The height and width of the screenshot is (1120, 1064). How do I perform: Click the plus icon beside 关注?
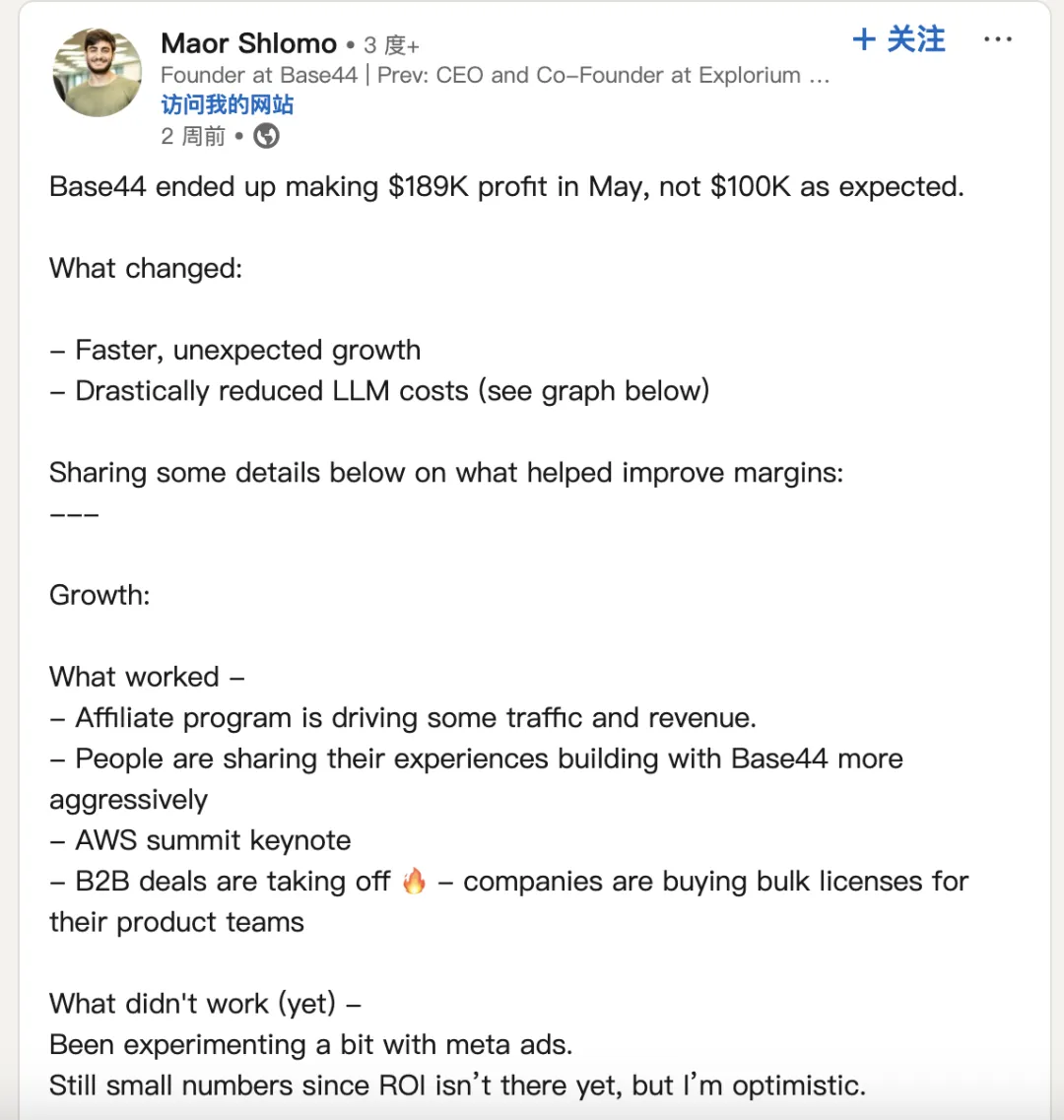(864, 39)
